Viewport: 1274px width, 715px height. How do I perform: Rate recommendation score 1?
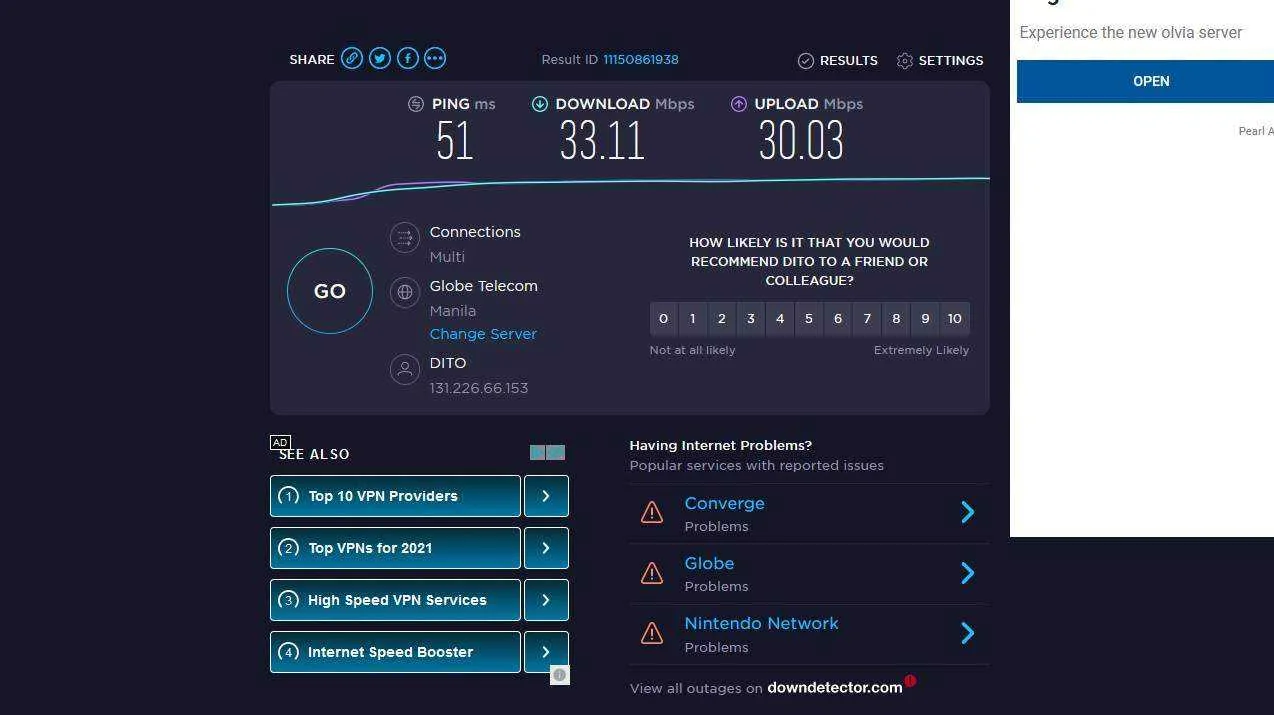[x=692, y=319]
